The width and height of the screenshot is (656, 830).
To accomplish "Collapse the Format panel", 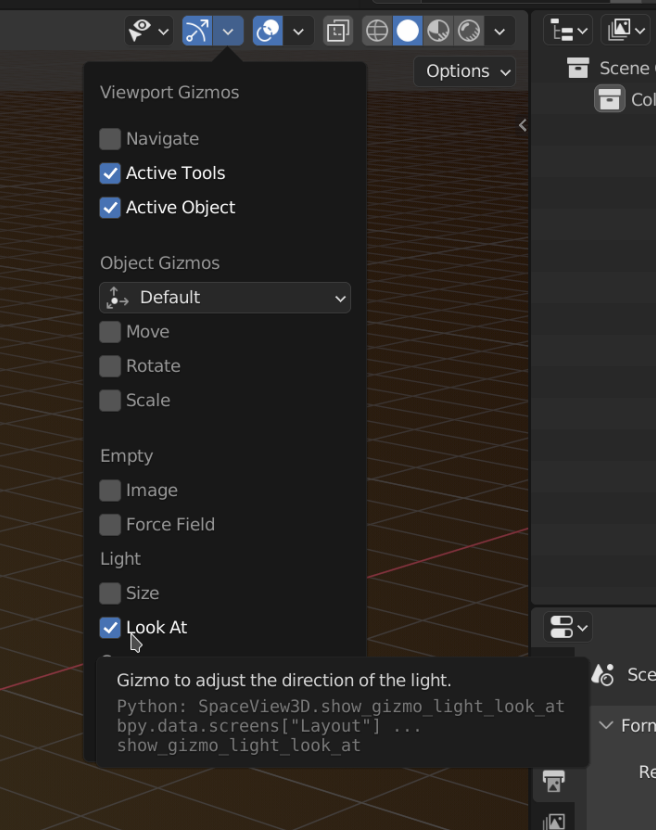I will pyautogui.click(x=606, y=725).
